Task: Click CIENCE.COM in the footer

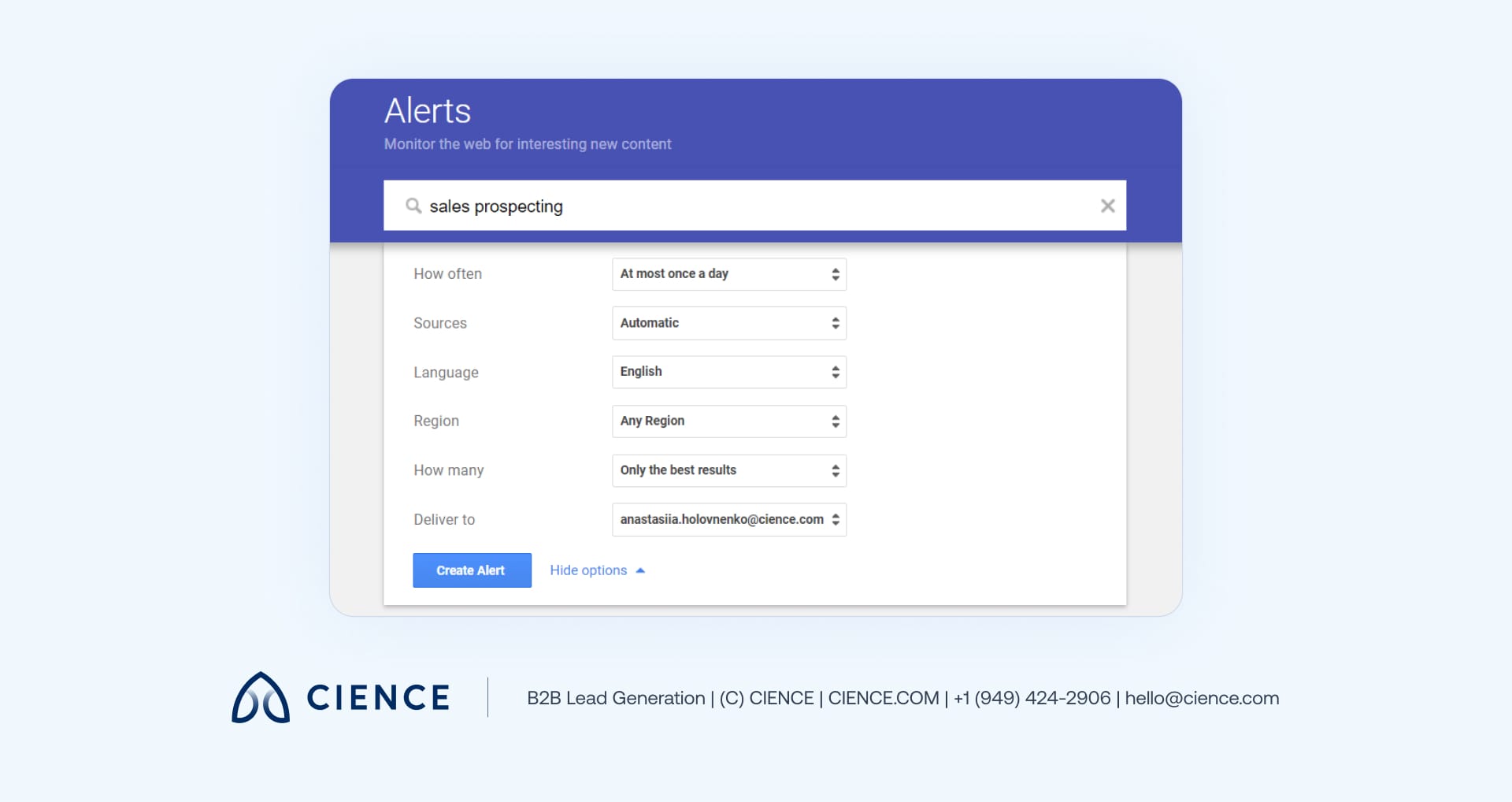Action: 883,698
